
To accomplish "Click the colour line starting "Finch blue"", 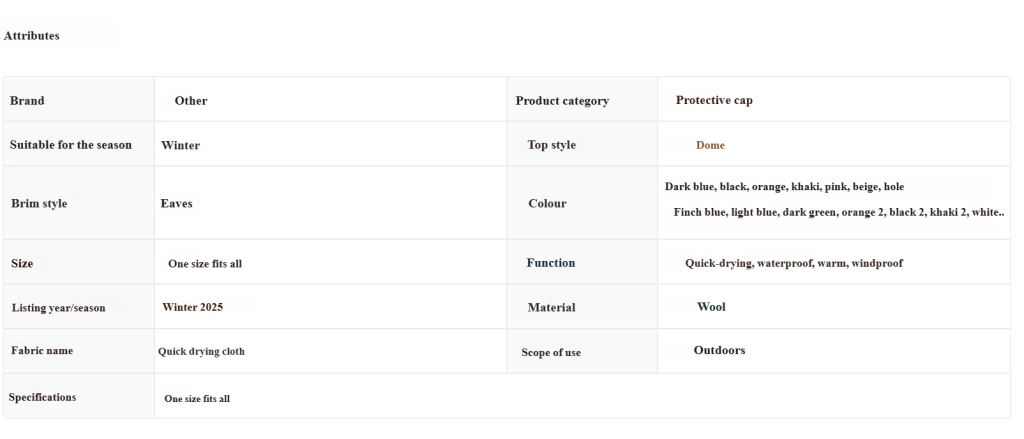I will tap(838, 212).
